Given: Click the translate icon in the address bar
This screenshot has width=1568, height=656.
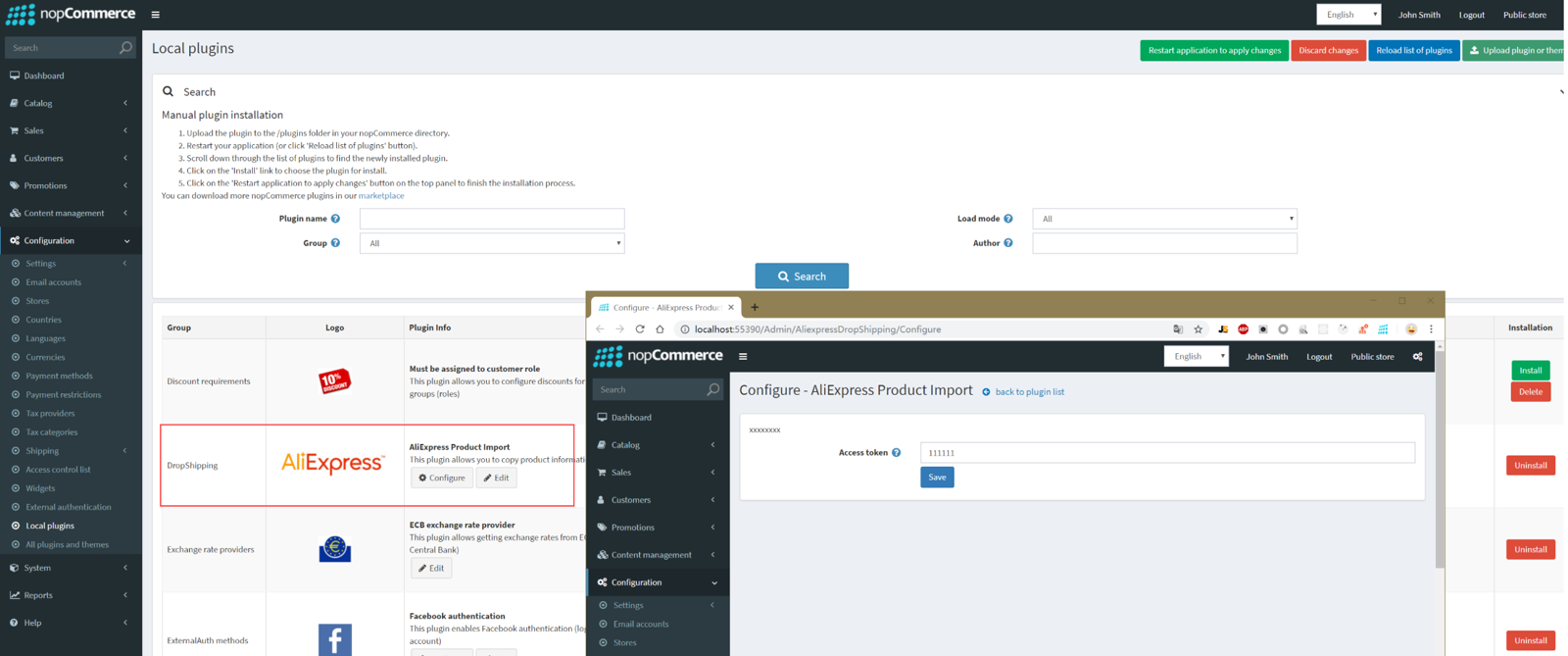Looking at the screenshot, I should click(x=1178, y=329).
